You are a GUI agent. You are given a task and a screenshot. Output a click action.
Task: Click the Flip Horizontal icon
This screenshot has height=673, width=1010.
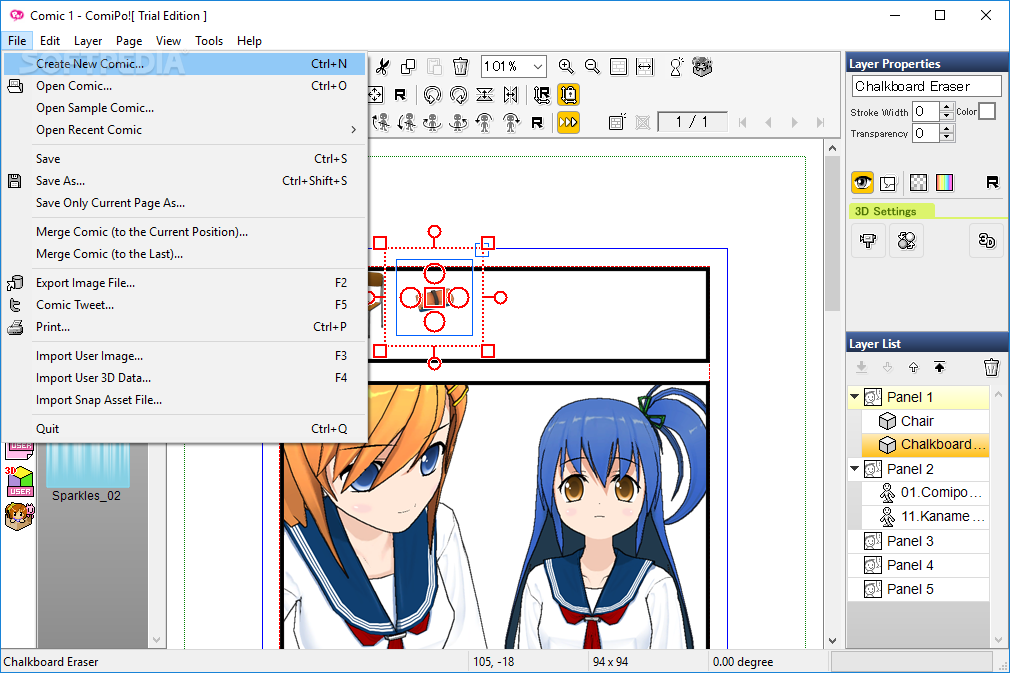(x=511, y=95)
